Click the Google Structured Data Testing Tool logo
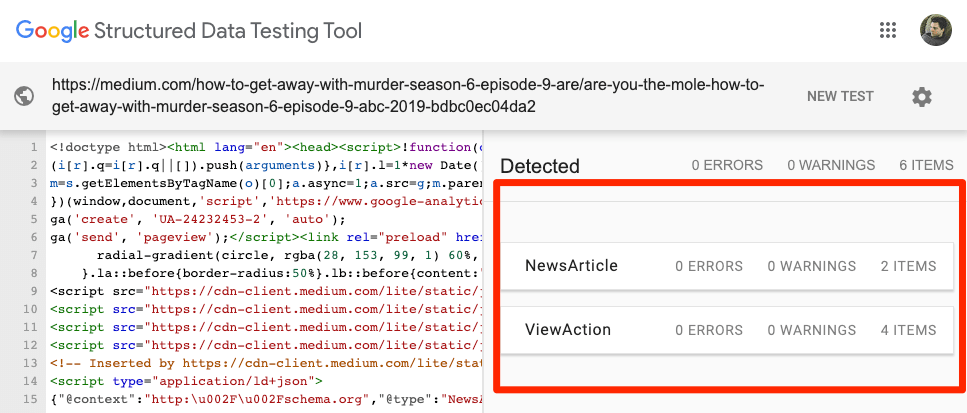 point(189,30)
